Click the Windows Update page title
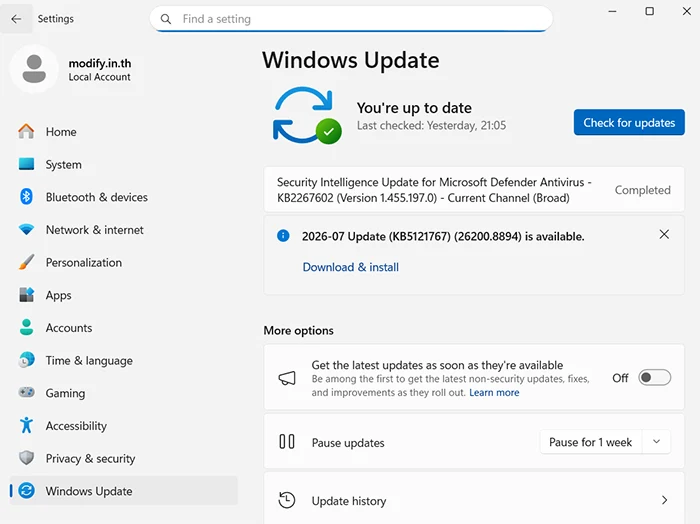This screenshot has height=524, width=700. point(350,60)
